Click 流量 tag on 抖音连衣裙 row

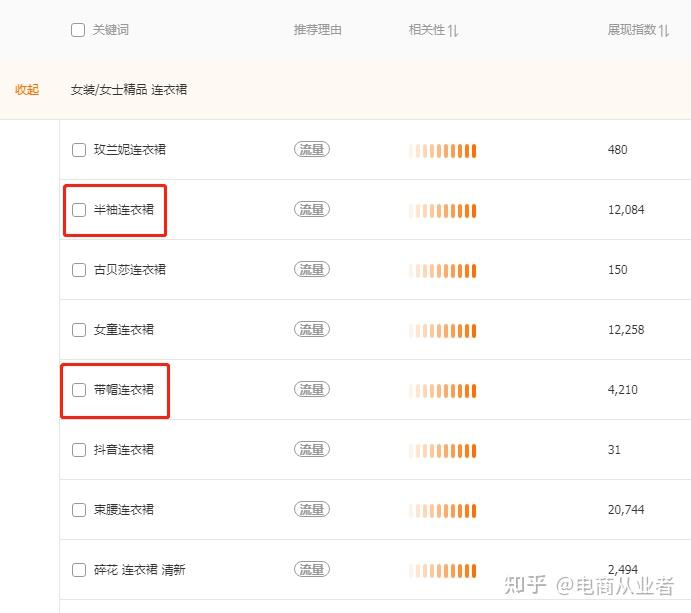(312, 450)
